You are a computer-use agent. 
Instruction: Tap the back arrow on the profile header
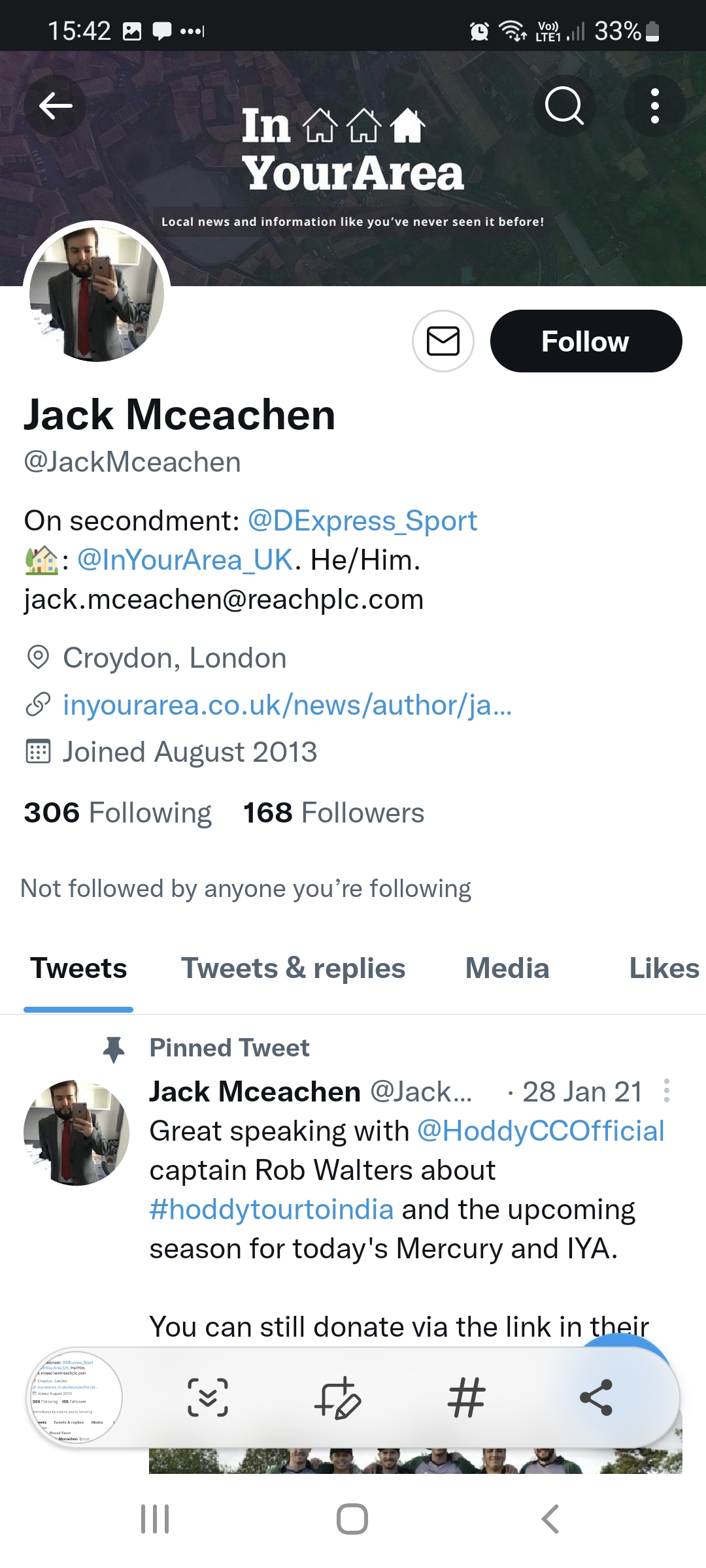55,106
